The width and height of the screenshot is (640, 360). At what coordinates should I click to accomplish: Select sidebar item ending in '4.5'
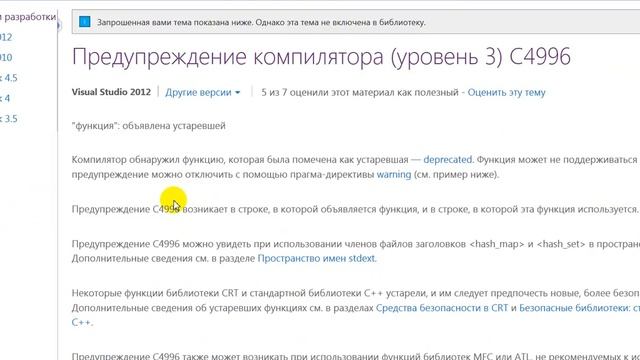[9, 78]
